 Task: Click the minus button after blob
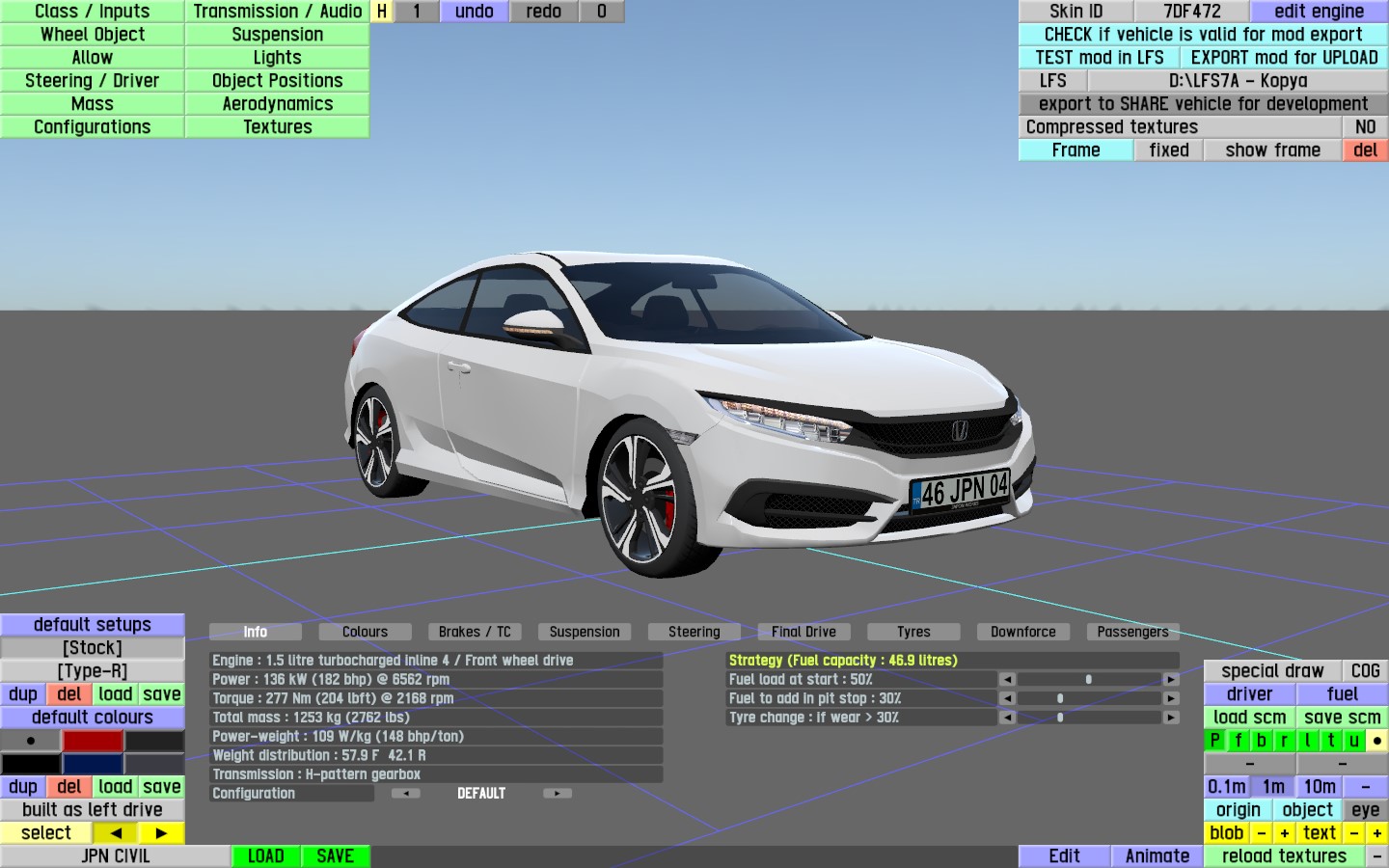click(1261, 833)
